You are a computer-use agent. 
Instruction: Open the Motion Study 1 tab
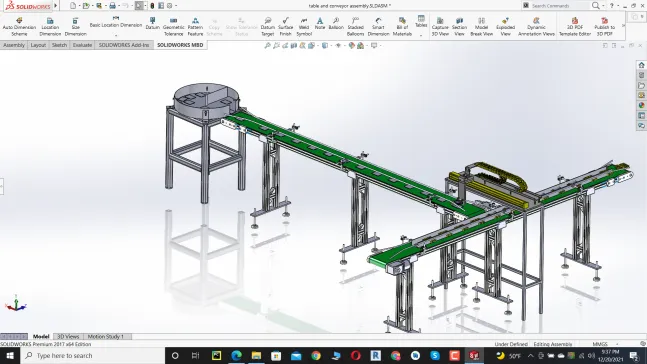pyautogui.click(x=106, y=336)
